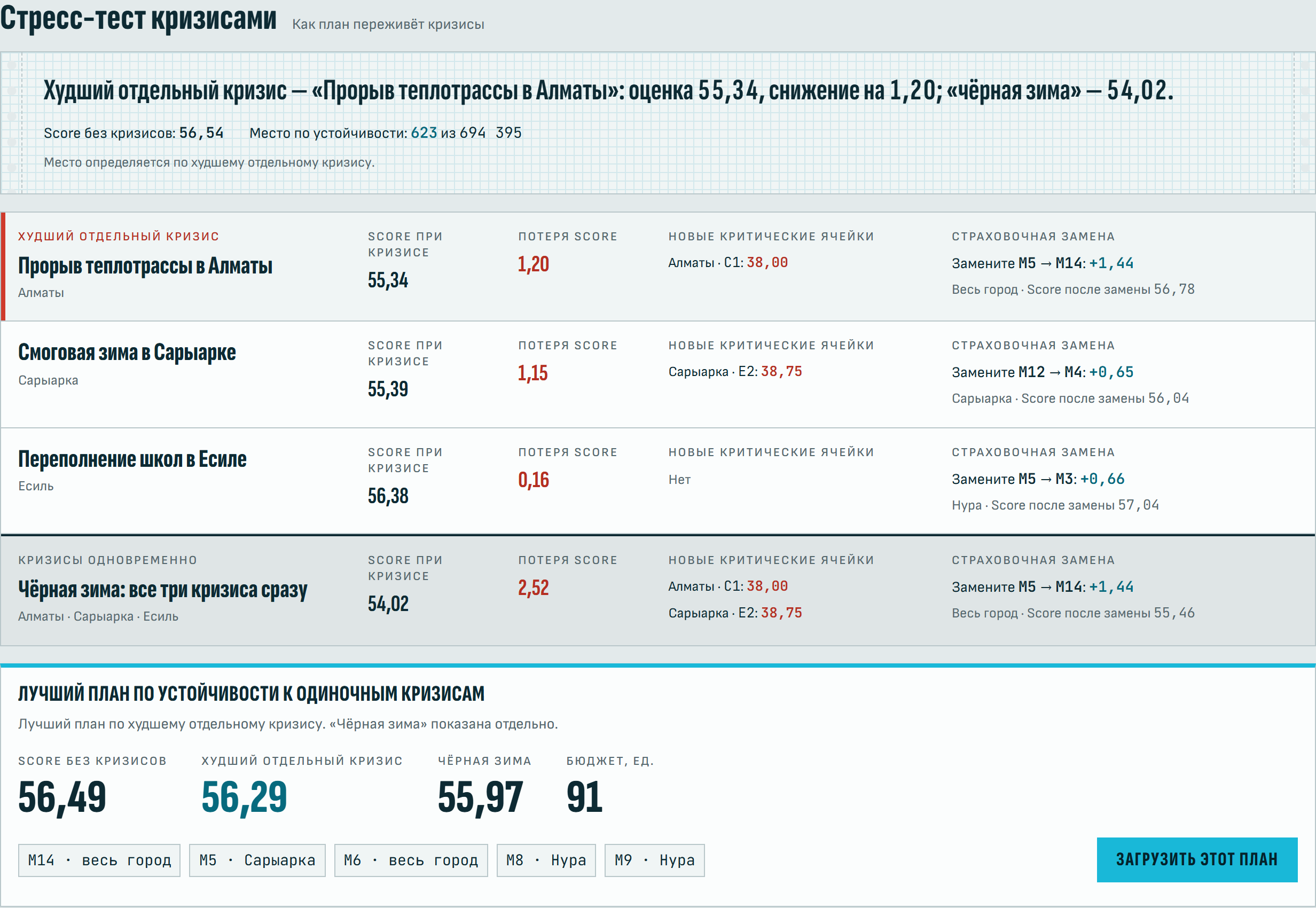Click «Место определяется по худшему отдельному кризису» note
The height and width of the screenshot is (908, 1316).
coord(209,162)
